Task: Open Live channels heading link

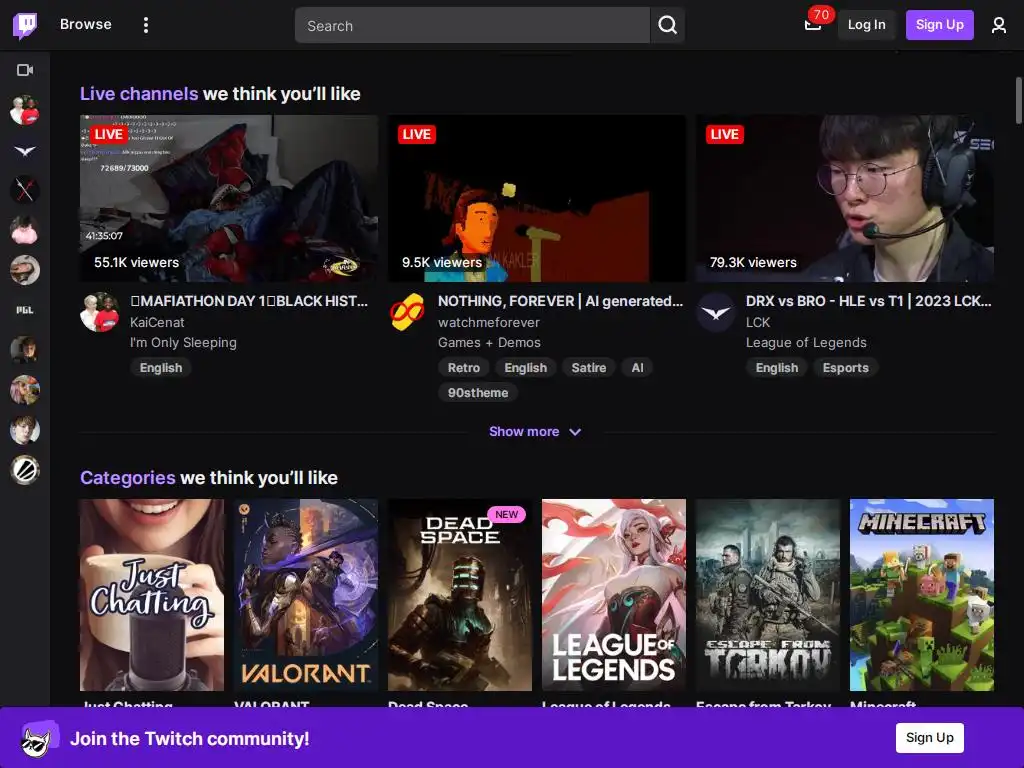Action: click(x=138, y=93)
